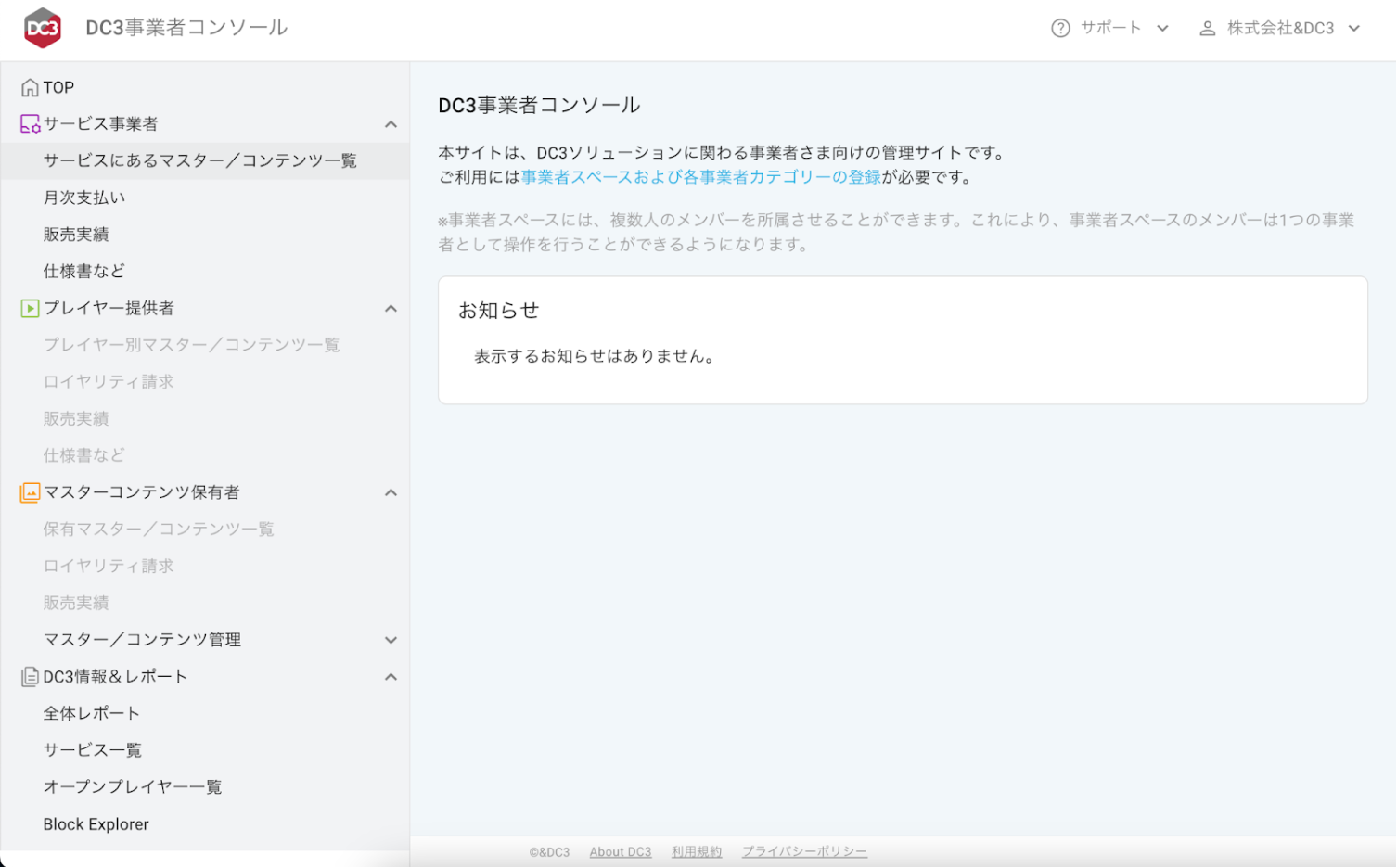1397x868 pixels.
Task: Collapse the DC3情報＆レポート section chevron
Action: tap(391, 677)
